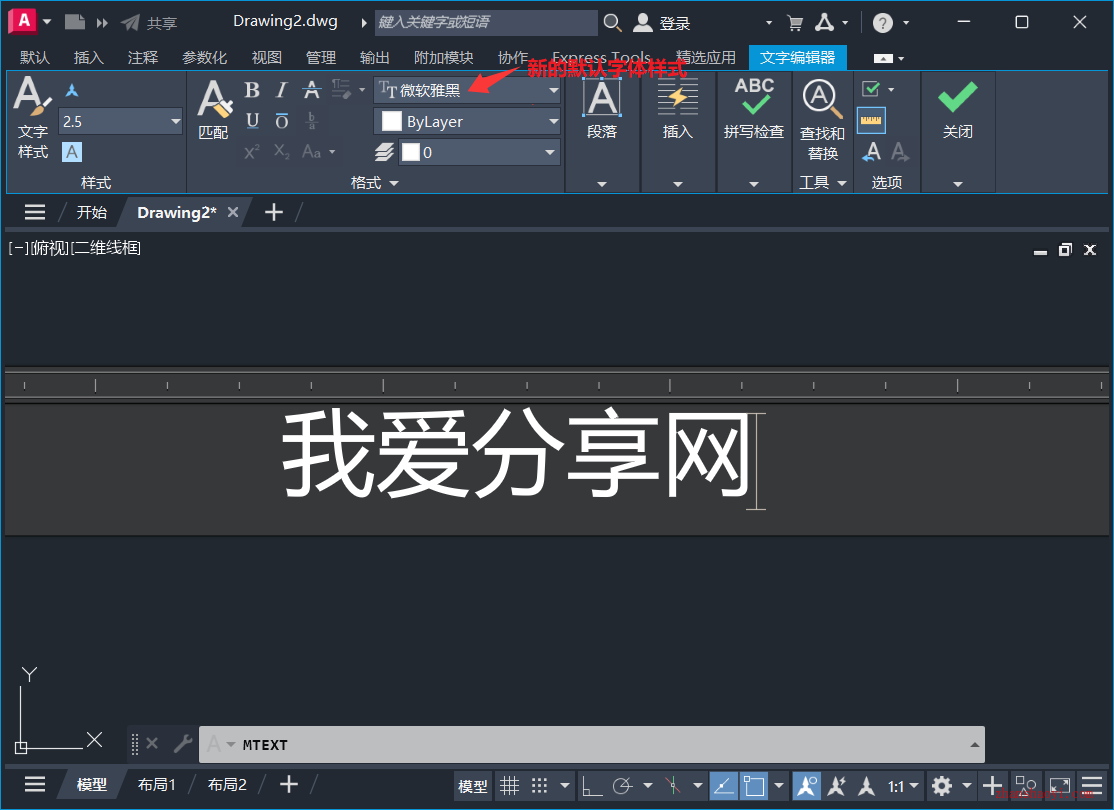Toggle Bold formatting

point(252,90)
